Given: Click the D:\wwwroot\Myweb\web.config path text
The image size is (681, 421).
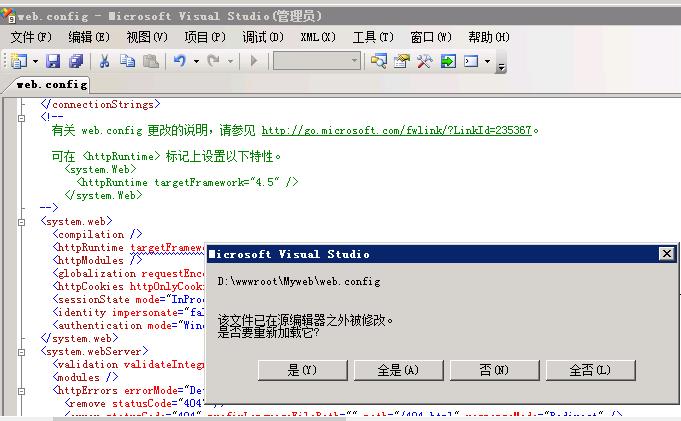Looking at the screenshot, I should [299, 282].
